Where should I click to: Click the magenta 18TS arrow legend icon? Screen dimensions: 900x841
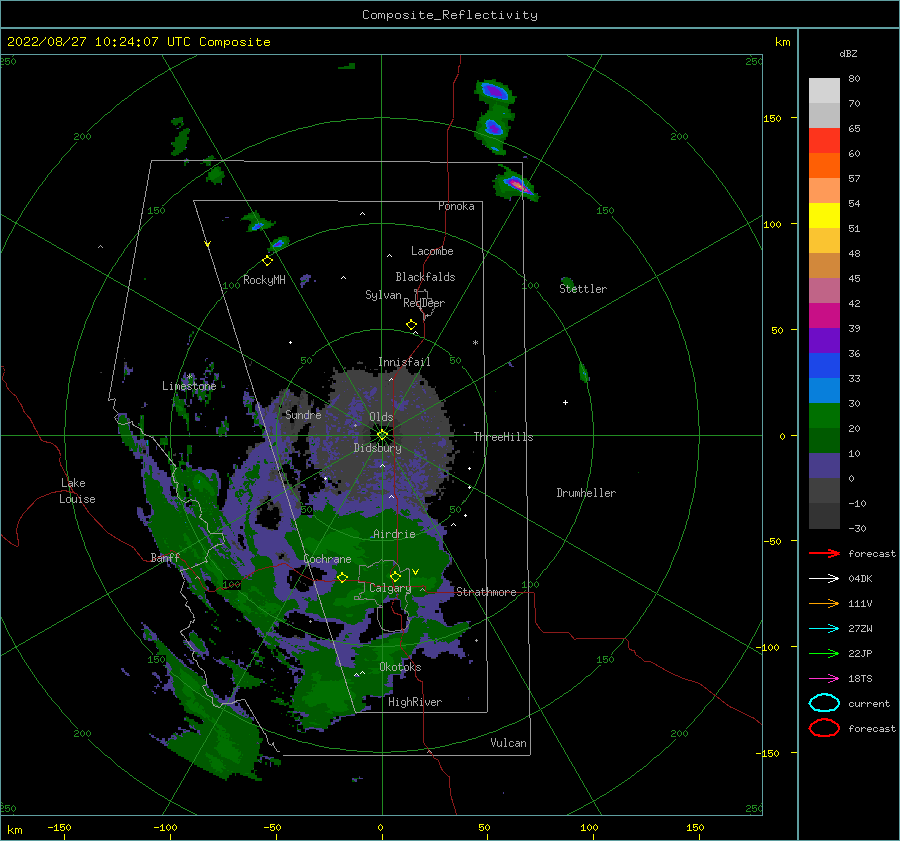coord(824,679)
